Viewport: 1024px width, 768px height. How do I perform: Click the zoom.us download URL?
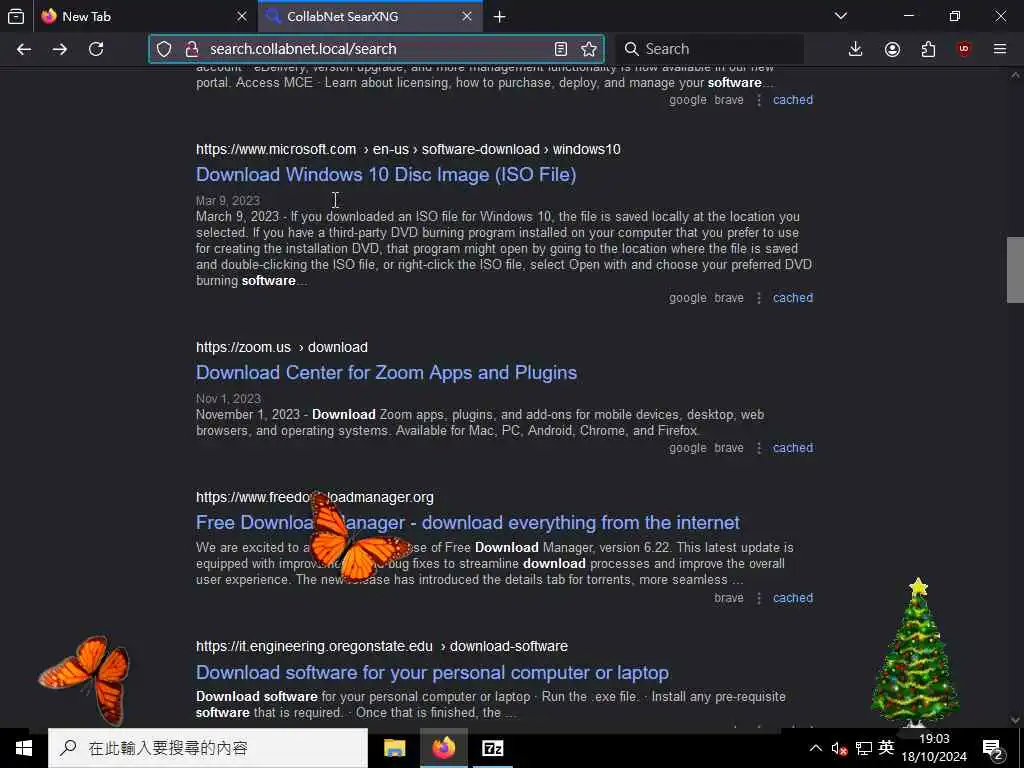click(281, 347)
